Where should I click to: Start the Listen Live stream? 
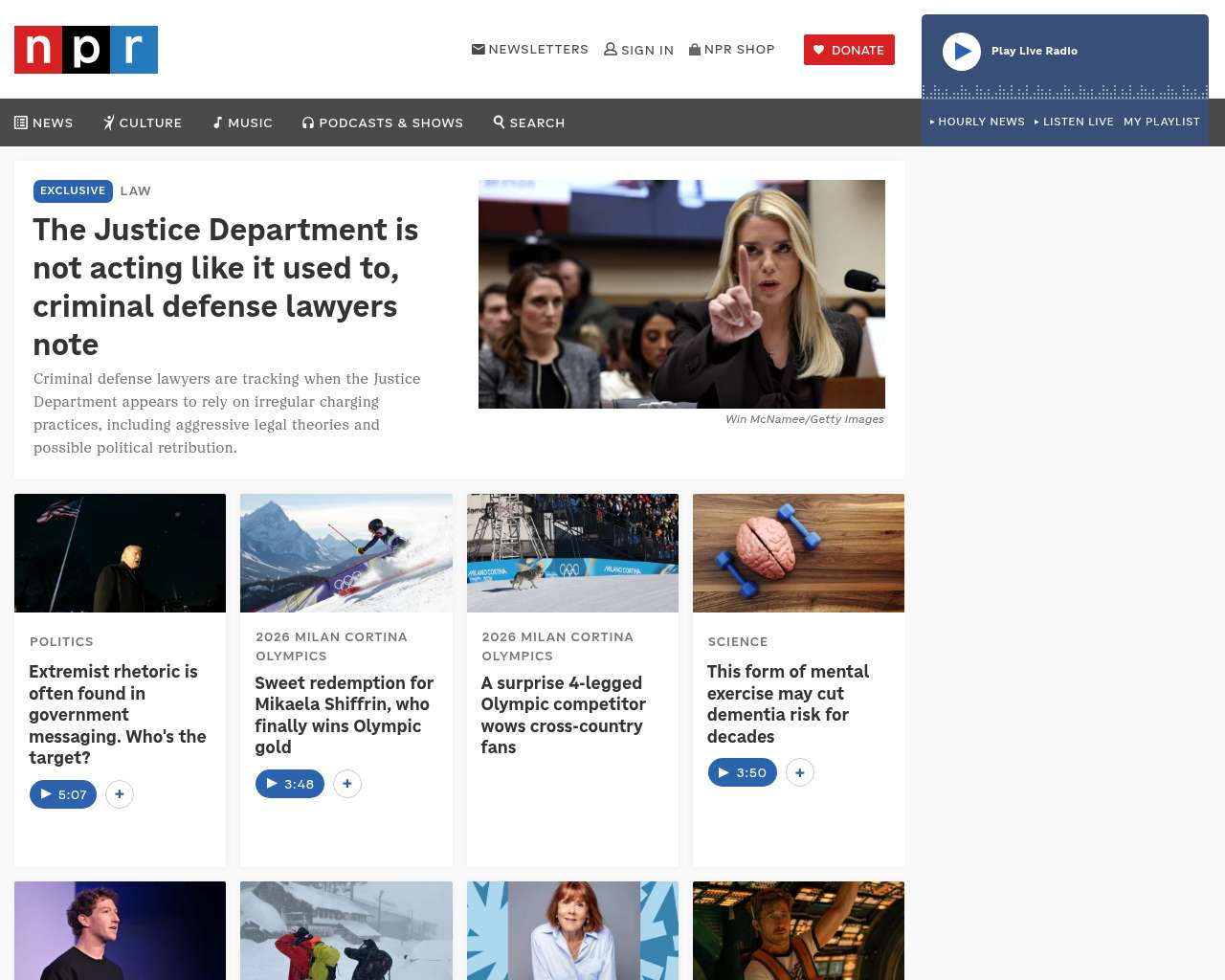pyautogui.click(x=1074, y=122)
